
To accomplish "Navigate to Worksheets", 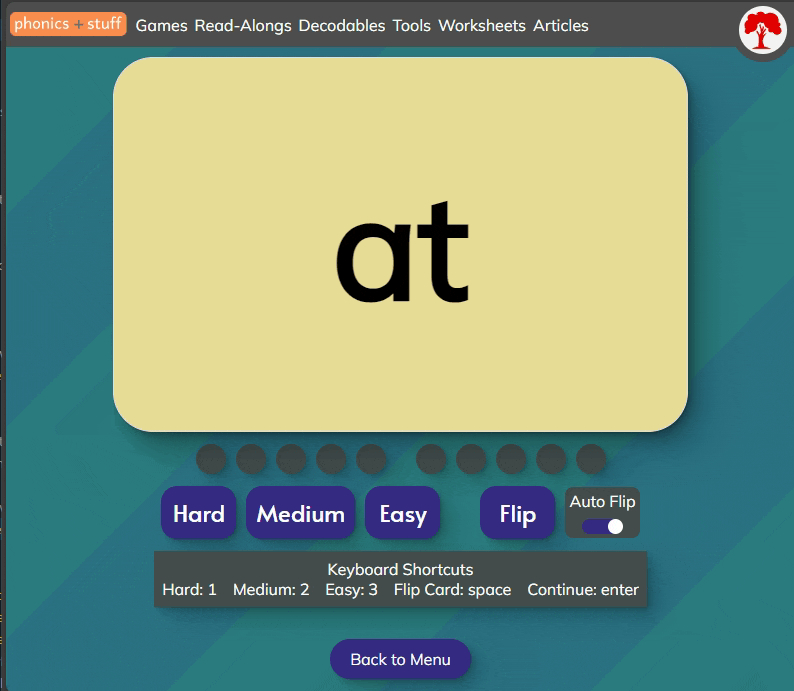I will coord(481,25).
